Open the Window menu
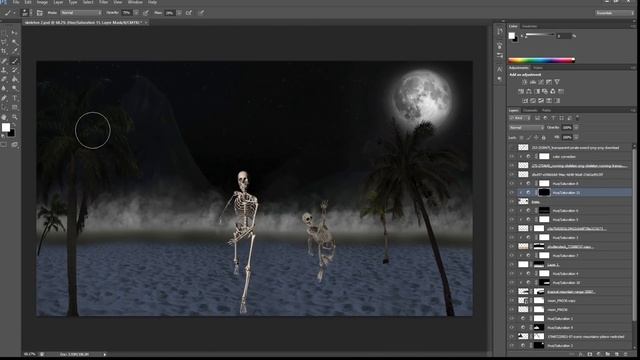This screenshot has height=360, width=640. tap(136, 2)
